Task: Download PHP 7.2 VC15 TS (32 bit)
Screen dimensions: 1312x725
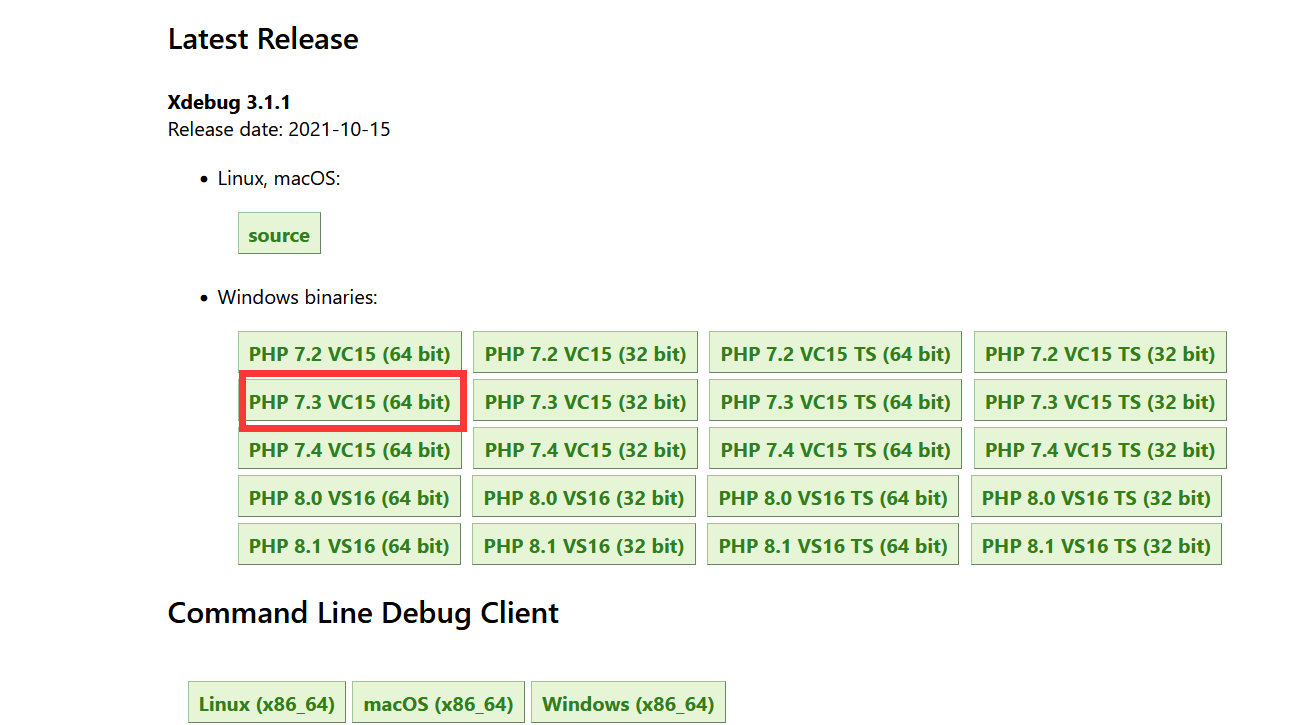Action: coord(1100,353)
